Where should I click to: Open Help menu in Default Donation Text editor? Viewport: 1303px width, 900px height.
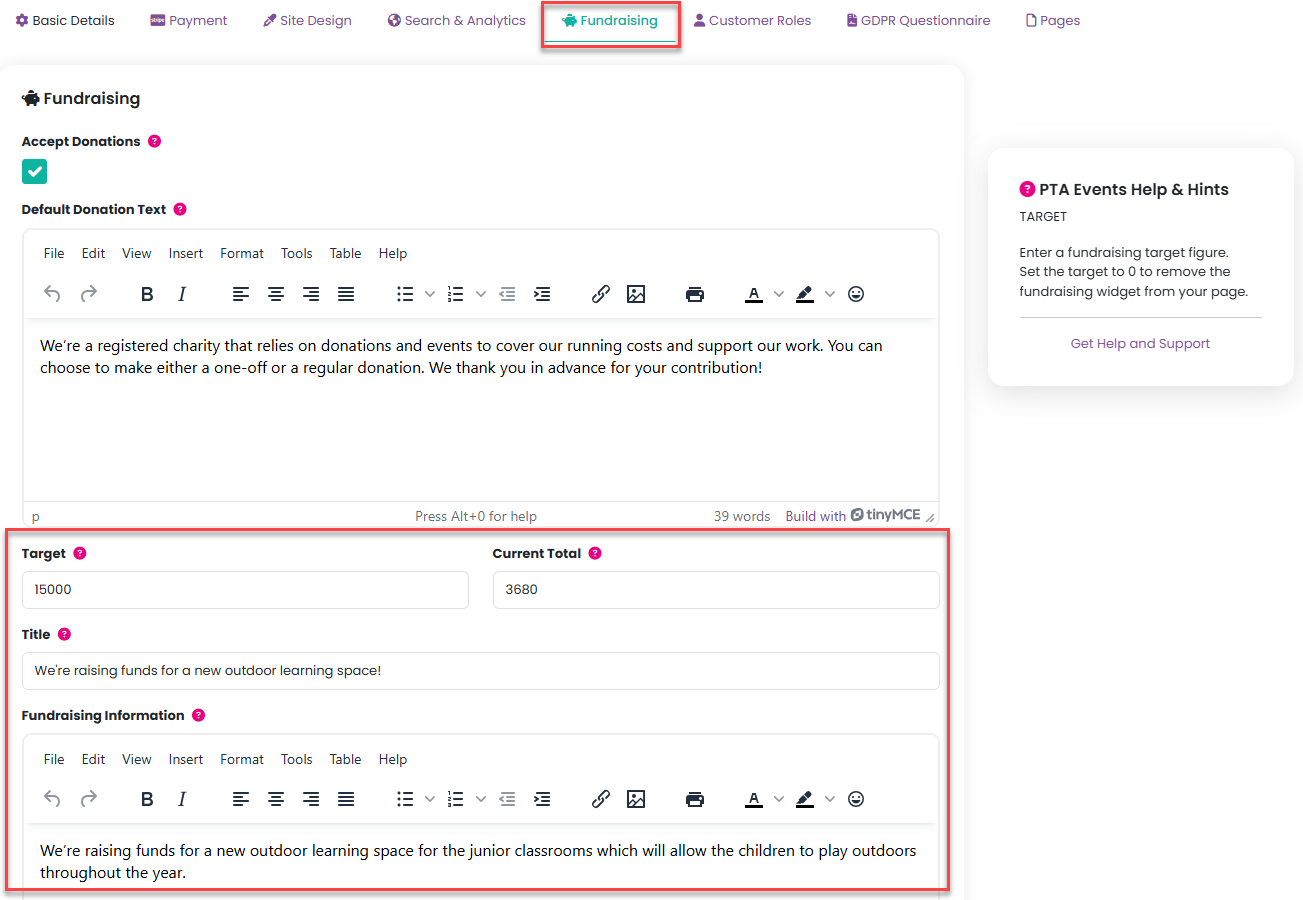coord(393,253)
